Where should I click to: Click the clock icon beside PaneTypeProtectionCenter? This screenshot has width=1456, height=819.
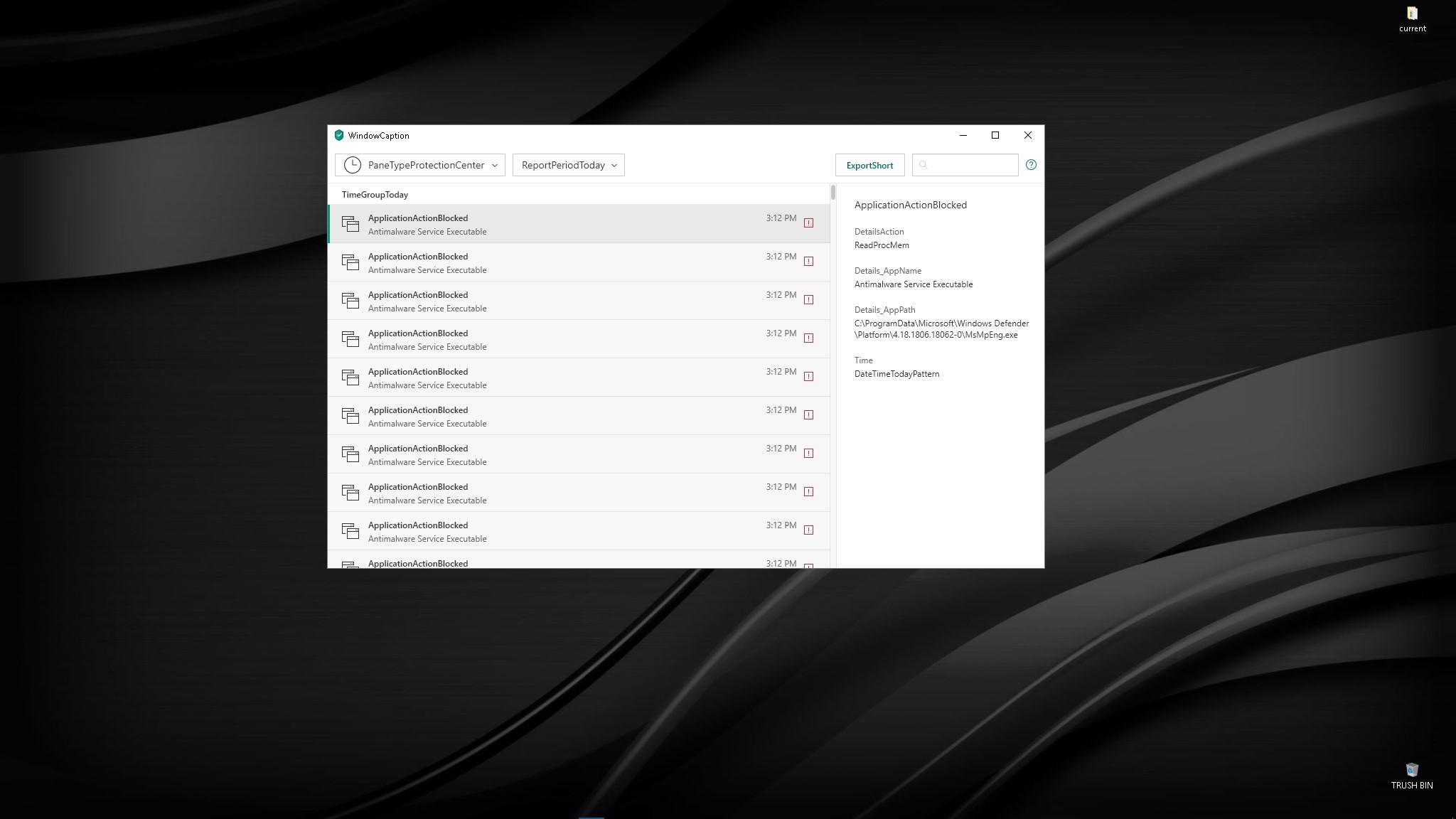[x=352, y=165]
